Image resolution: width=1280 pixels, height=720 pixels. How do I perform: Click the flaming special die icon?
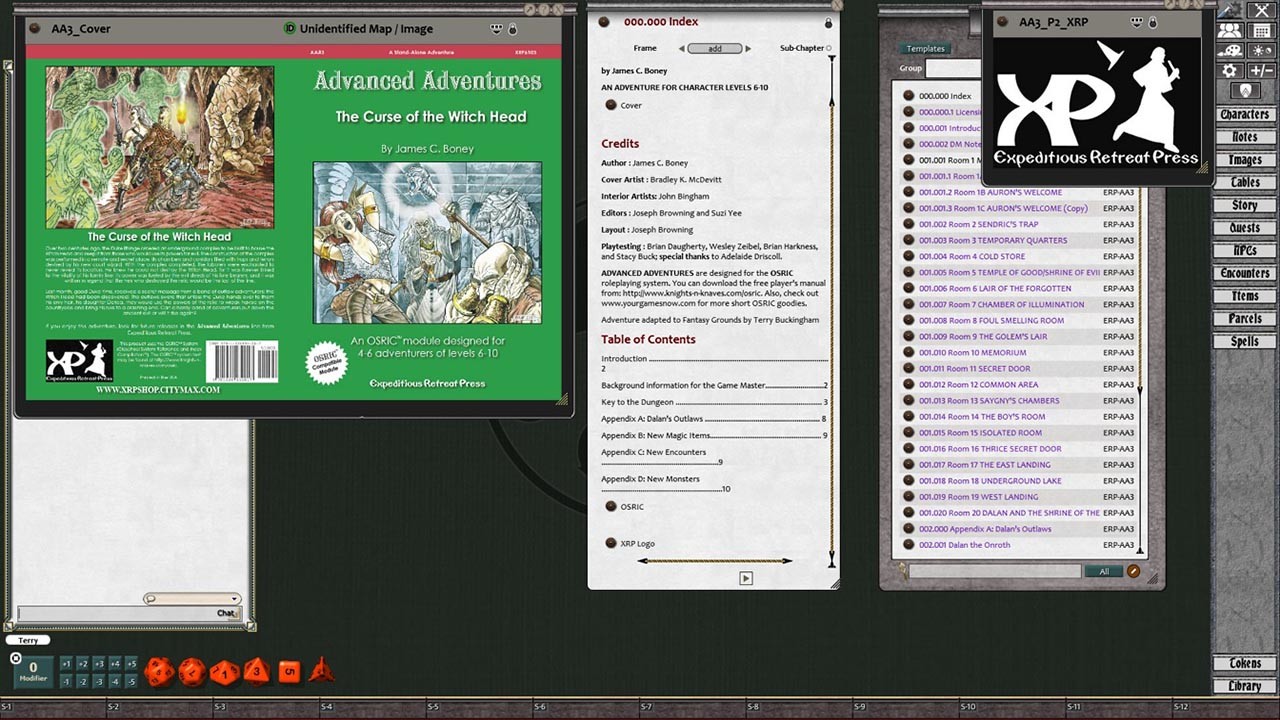tap(322, 670)
